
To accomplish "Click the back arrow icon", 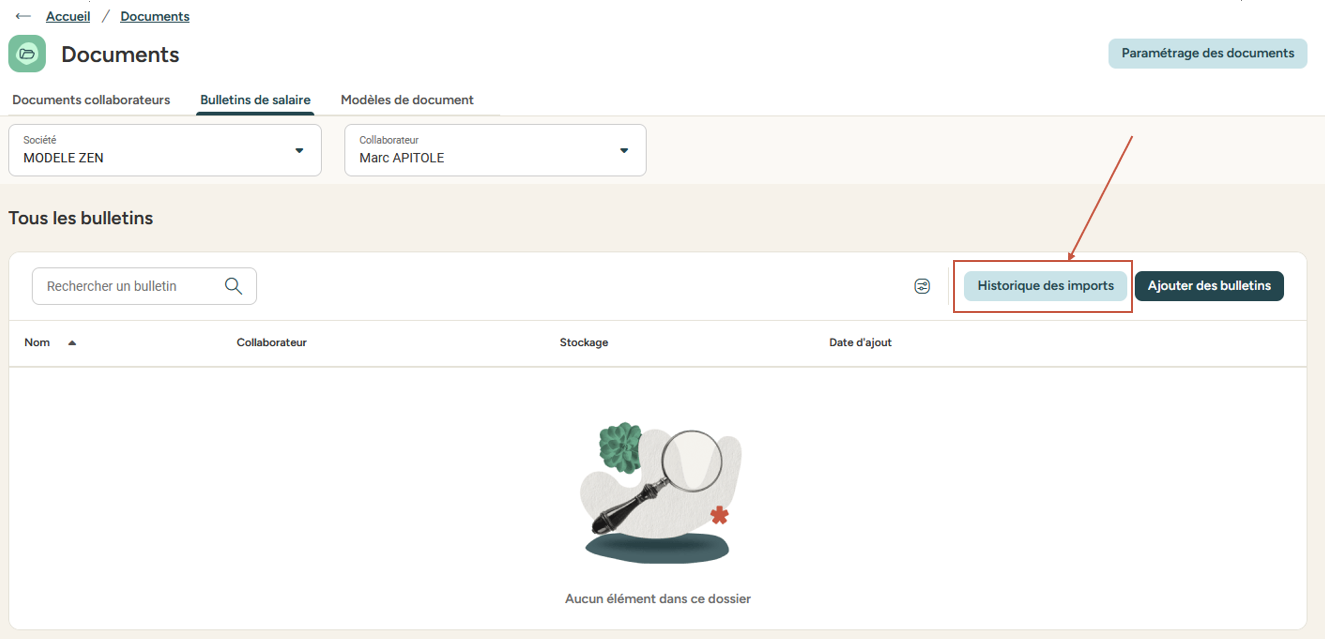I will point(23,16).
